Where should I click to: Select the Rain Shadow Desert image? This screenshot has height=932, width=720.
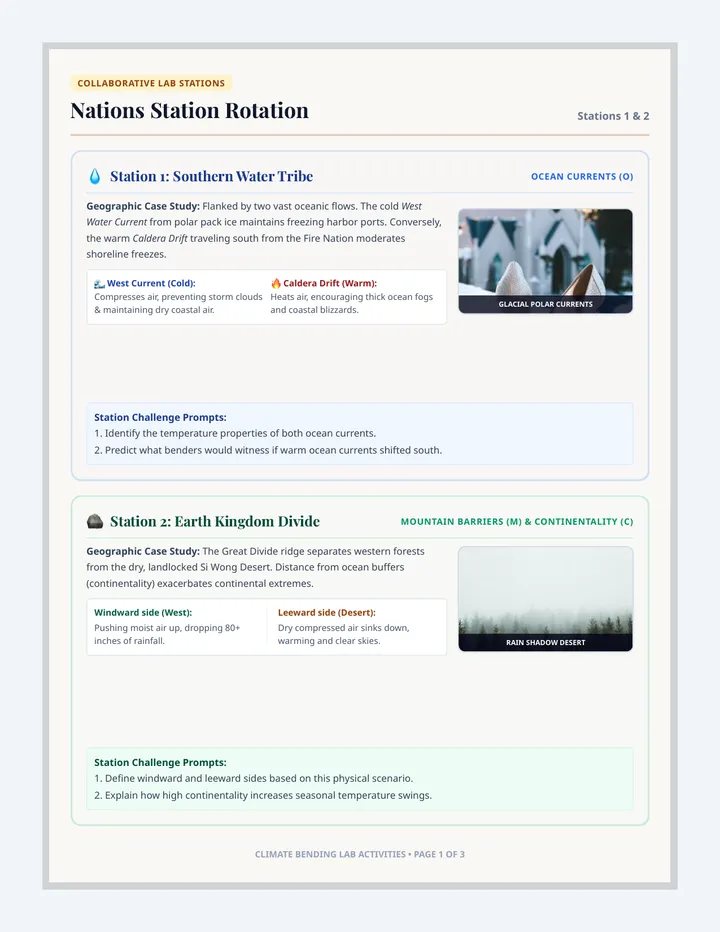pos(545,599)
